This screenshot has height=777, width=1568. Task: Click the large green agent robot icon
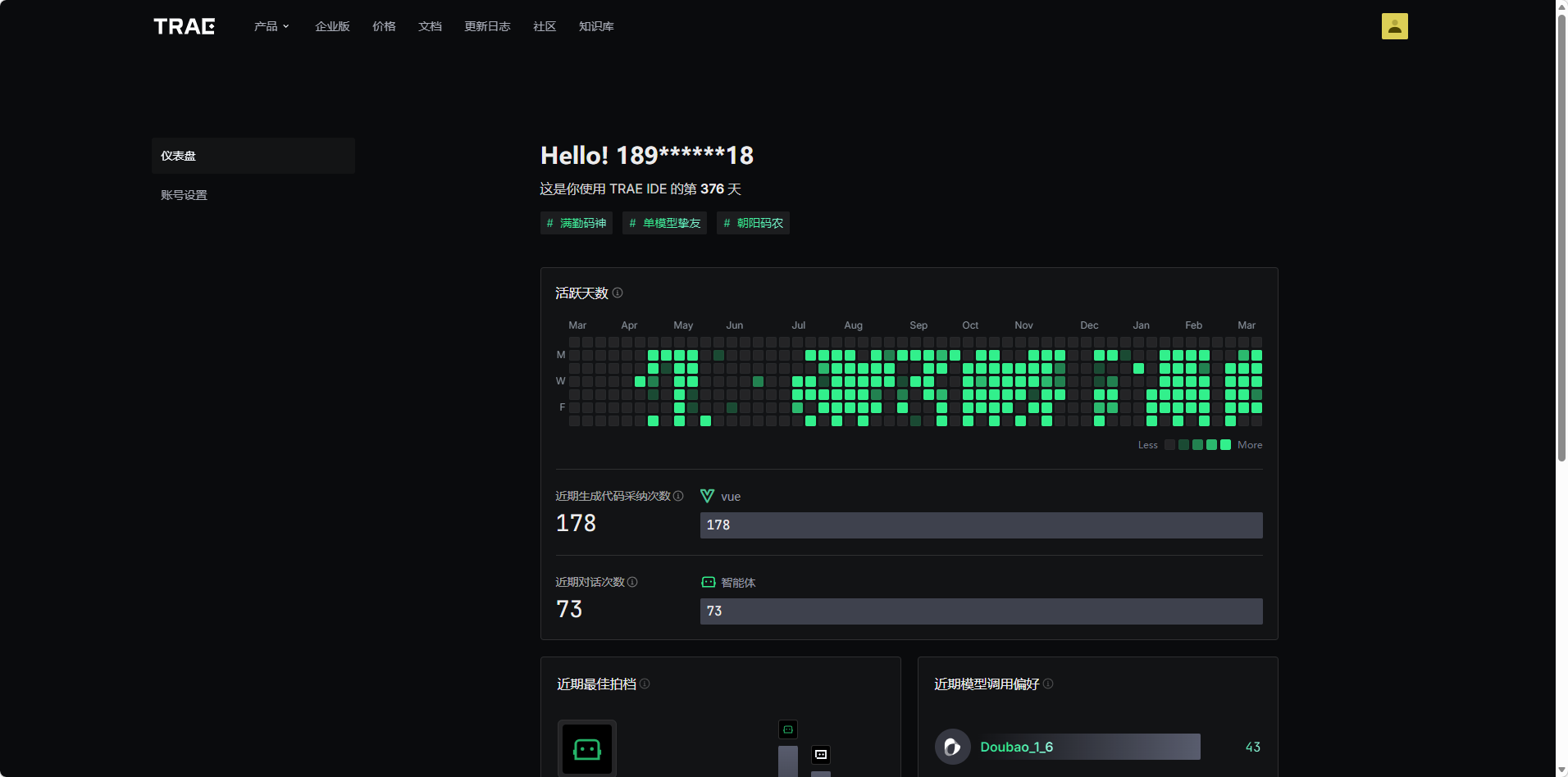click(x=587, y=748)
